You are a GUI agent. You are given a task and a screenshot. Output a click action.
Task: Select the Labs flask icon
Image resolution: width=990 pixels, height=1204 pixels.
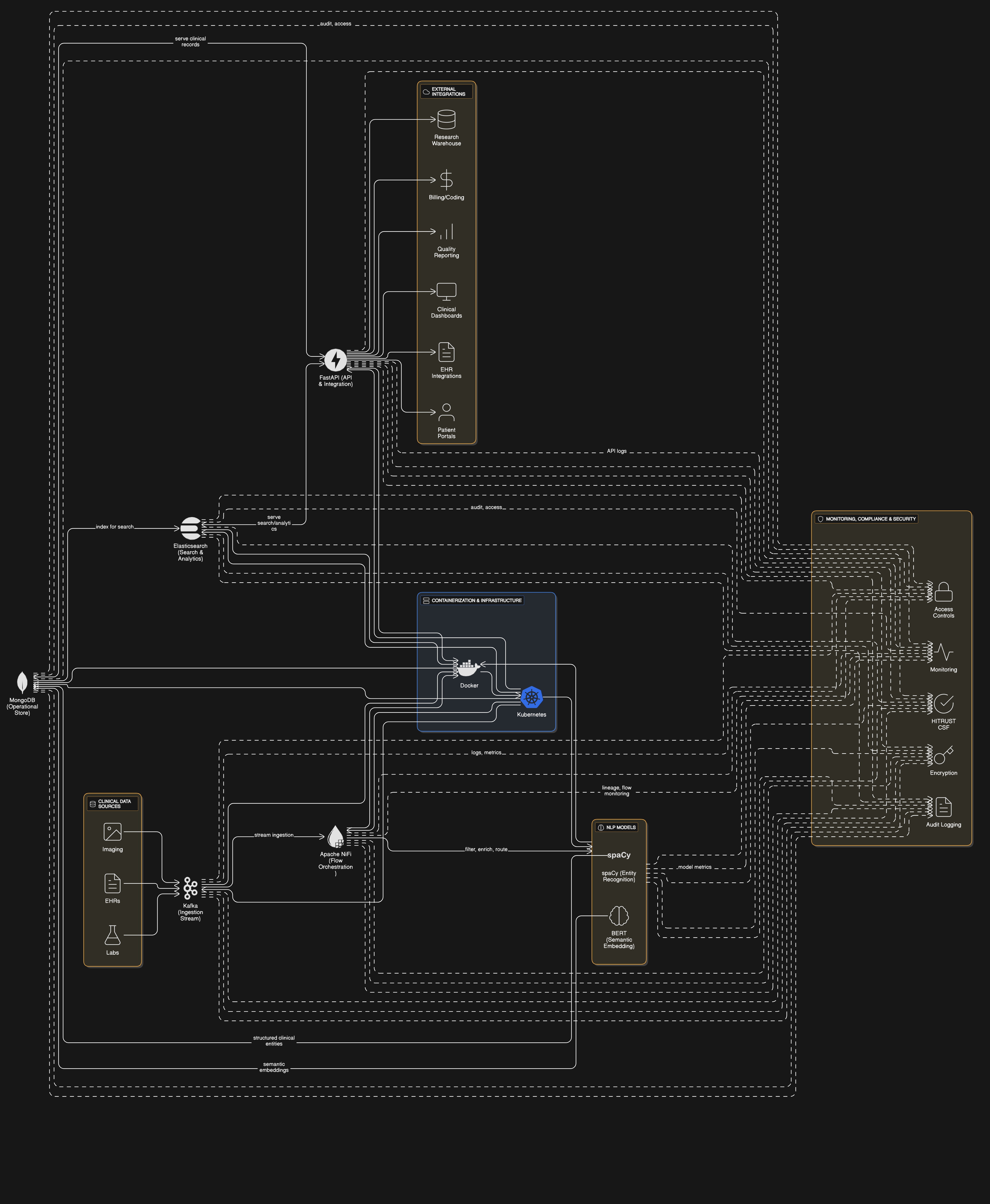(x=112, y=935)
